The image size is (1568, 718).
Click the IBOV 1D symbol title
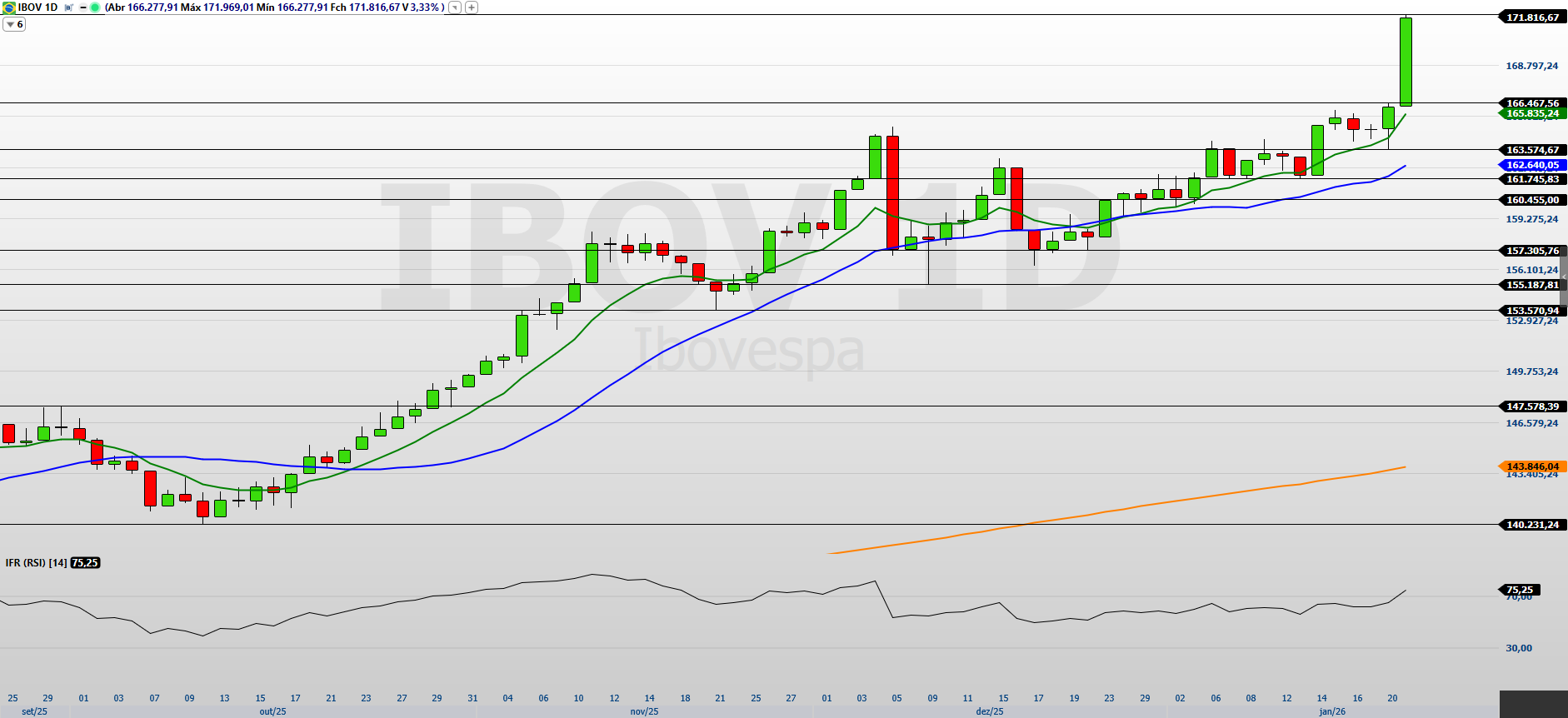tap(37, 7)
